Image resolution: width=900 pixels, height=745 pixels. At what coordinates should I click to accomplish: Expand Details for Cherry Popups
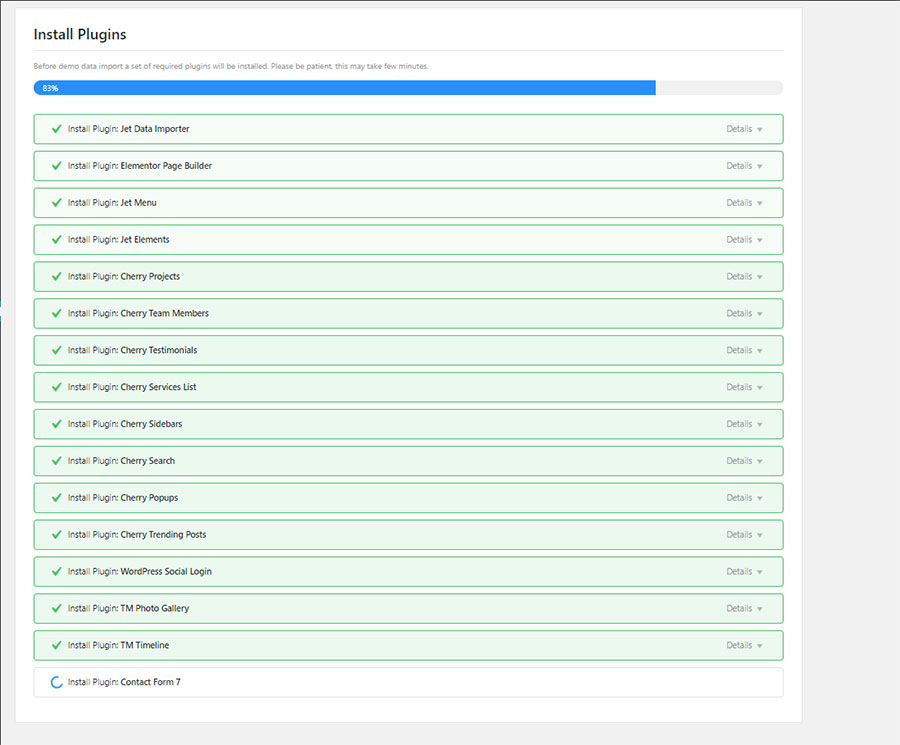click(x=744, y=498)
